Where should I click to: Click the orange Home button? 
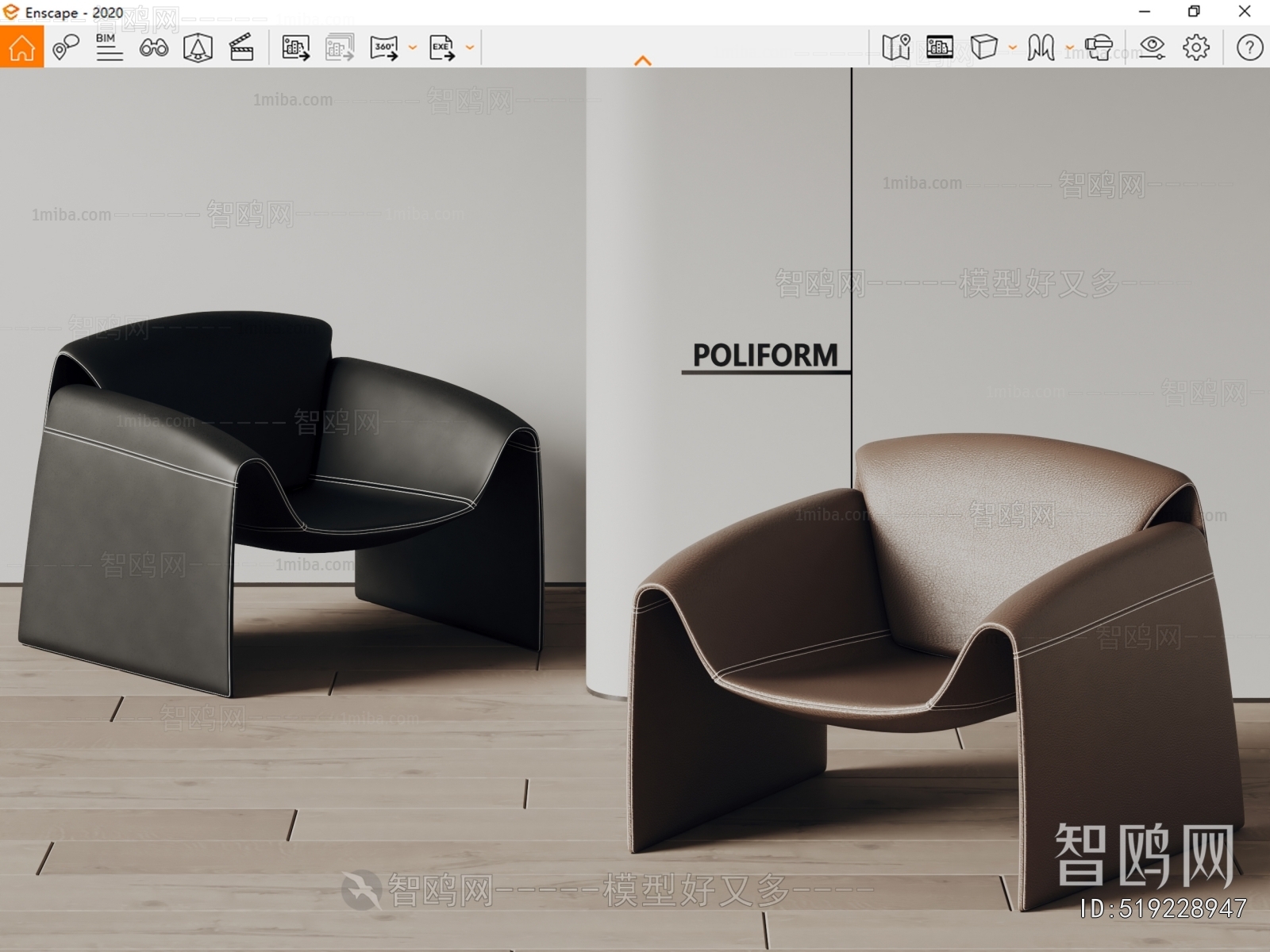tap(21, 47)
